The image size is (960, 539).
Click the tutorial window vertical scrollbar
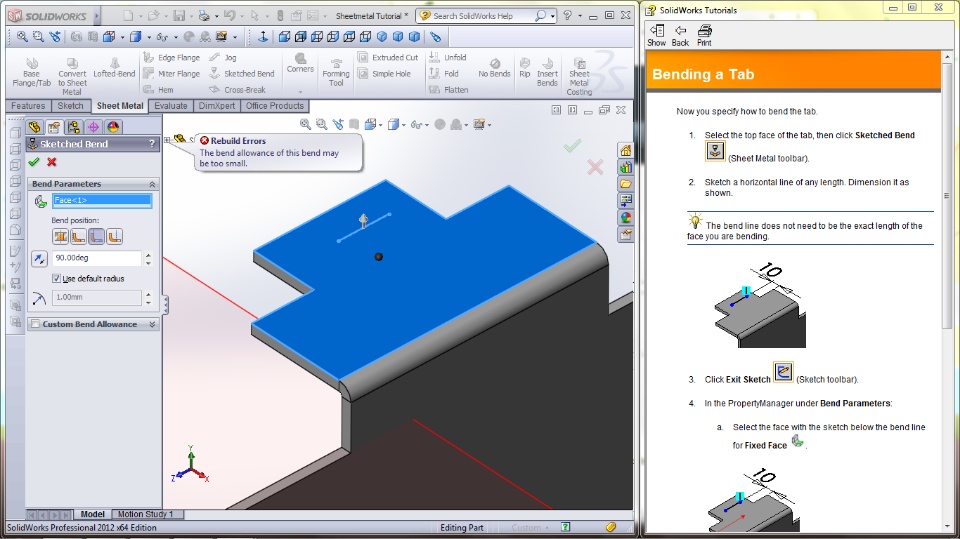click(x=947, y=196)
